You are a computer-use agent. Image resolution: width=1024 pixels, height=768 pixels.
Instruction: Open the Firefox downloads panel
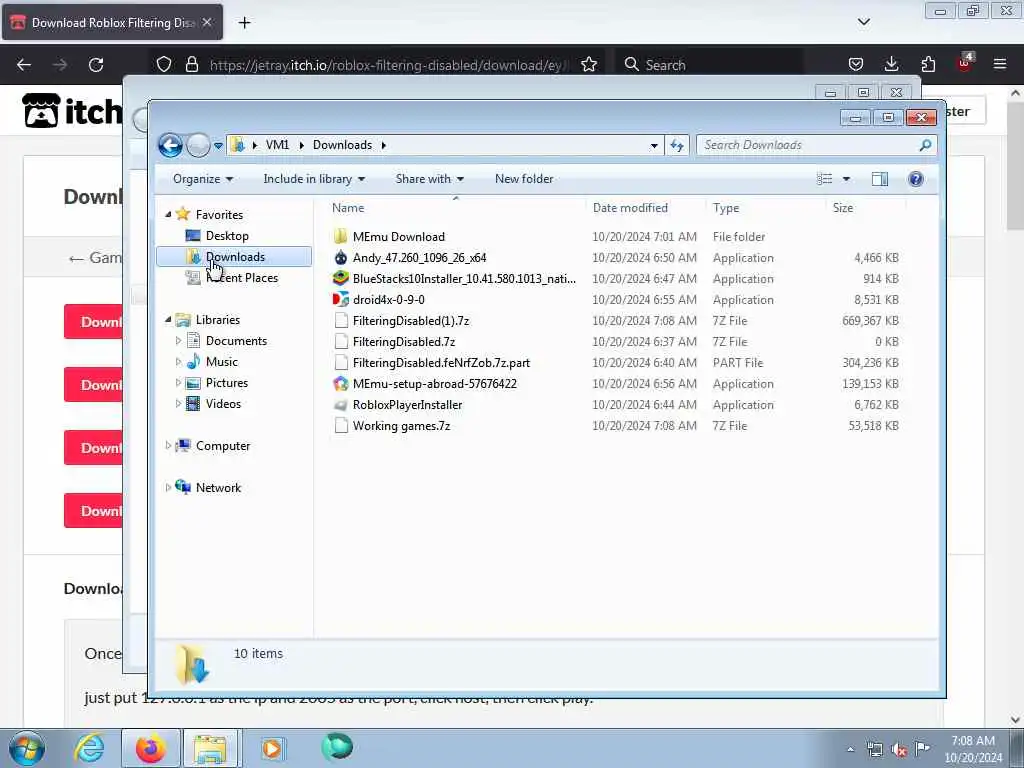click(x=891, y=64)
